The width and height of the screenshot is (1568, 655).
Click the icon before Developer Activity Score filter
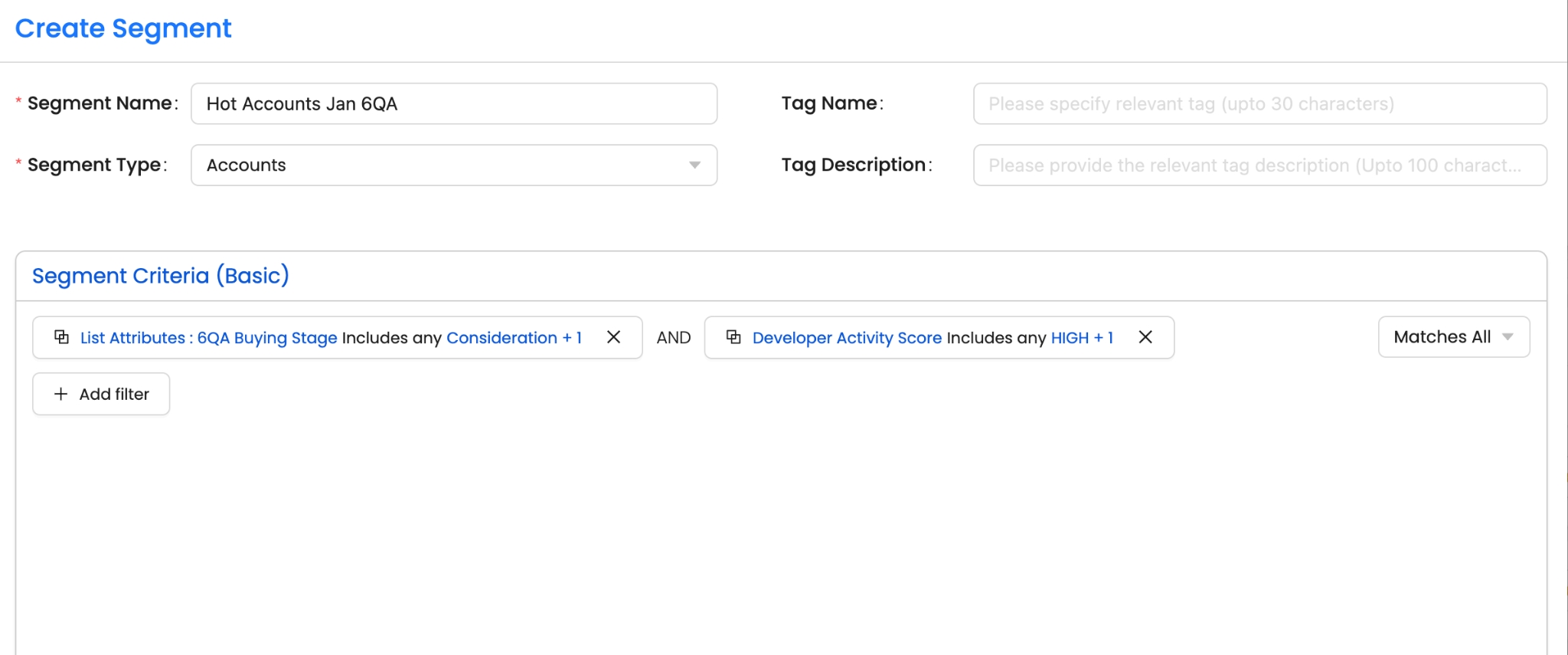(x=733, y=337)
